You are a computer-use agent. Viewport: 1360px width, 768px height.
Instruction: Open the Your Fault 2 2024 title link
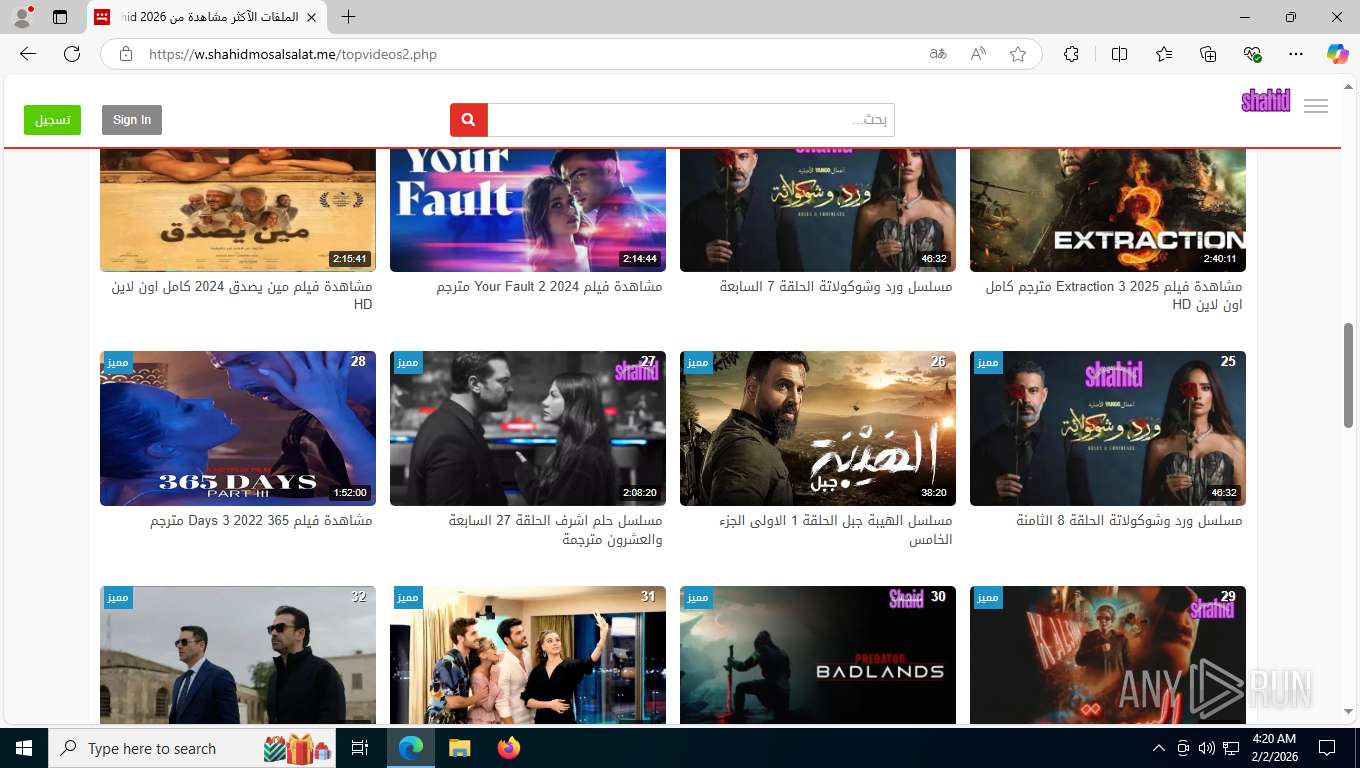pos(549,286)
